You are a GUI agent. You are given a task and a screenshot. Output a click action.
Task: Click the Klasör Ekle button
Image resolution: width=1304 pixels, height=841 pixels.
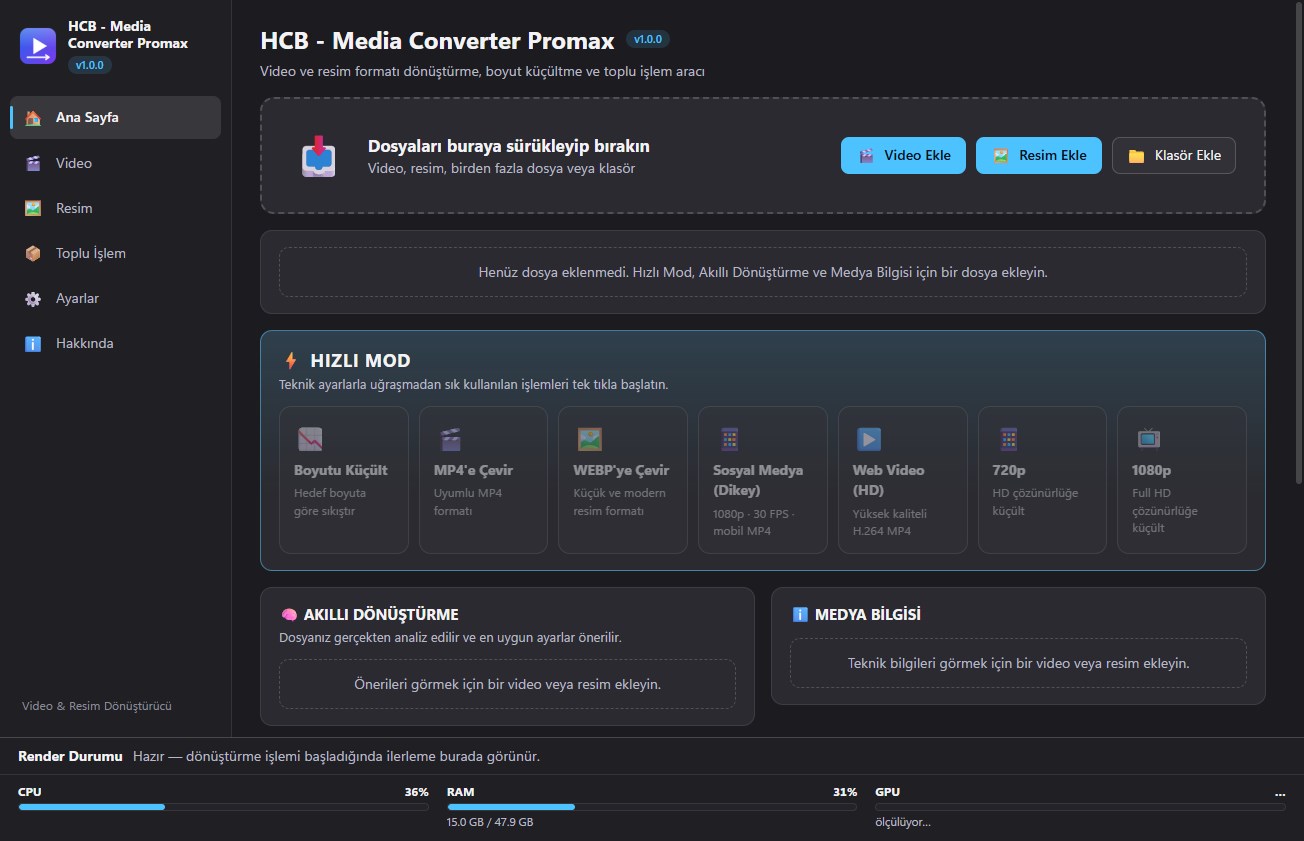click(1174, 156)
